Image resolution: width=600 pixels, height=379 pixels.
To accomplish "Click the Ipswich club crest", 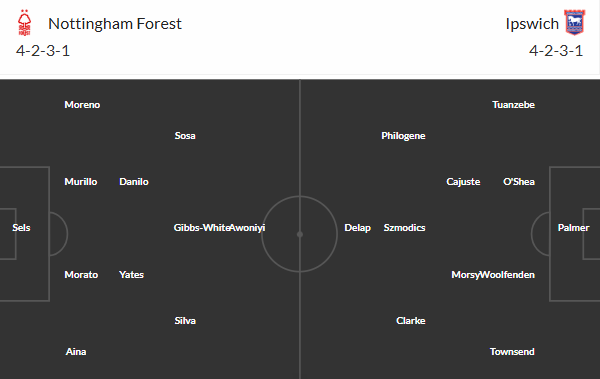I will click(575, 23).
